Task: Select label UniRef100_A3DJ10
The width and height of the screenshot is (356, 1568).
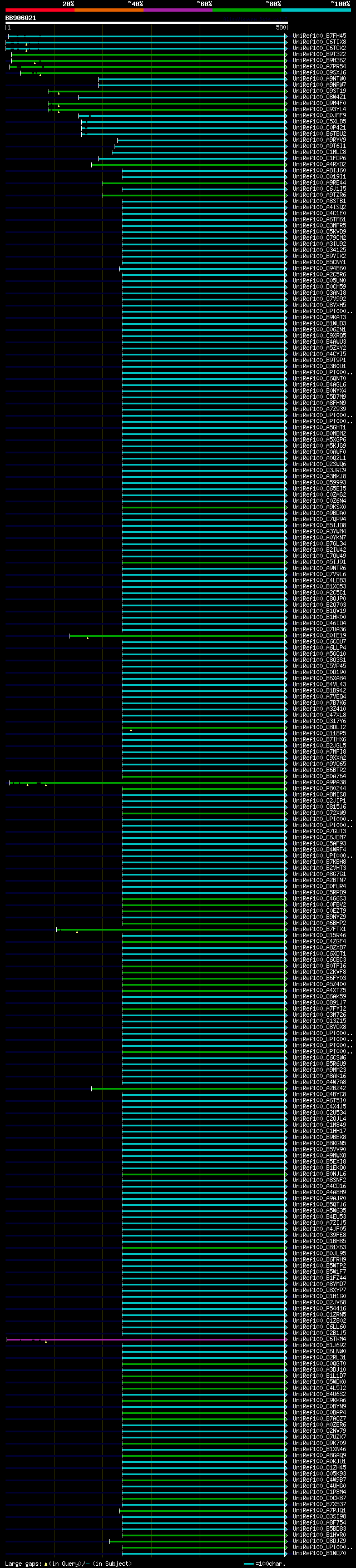Action: 319,1369
